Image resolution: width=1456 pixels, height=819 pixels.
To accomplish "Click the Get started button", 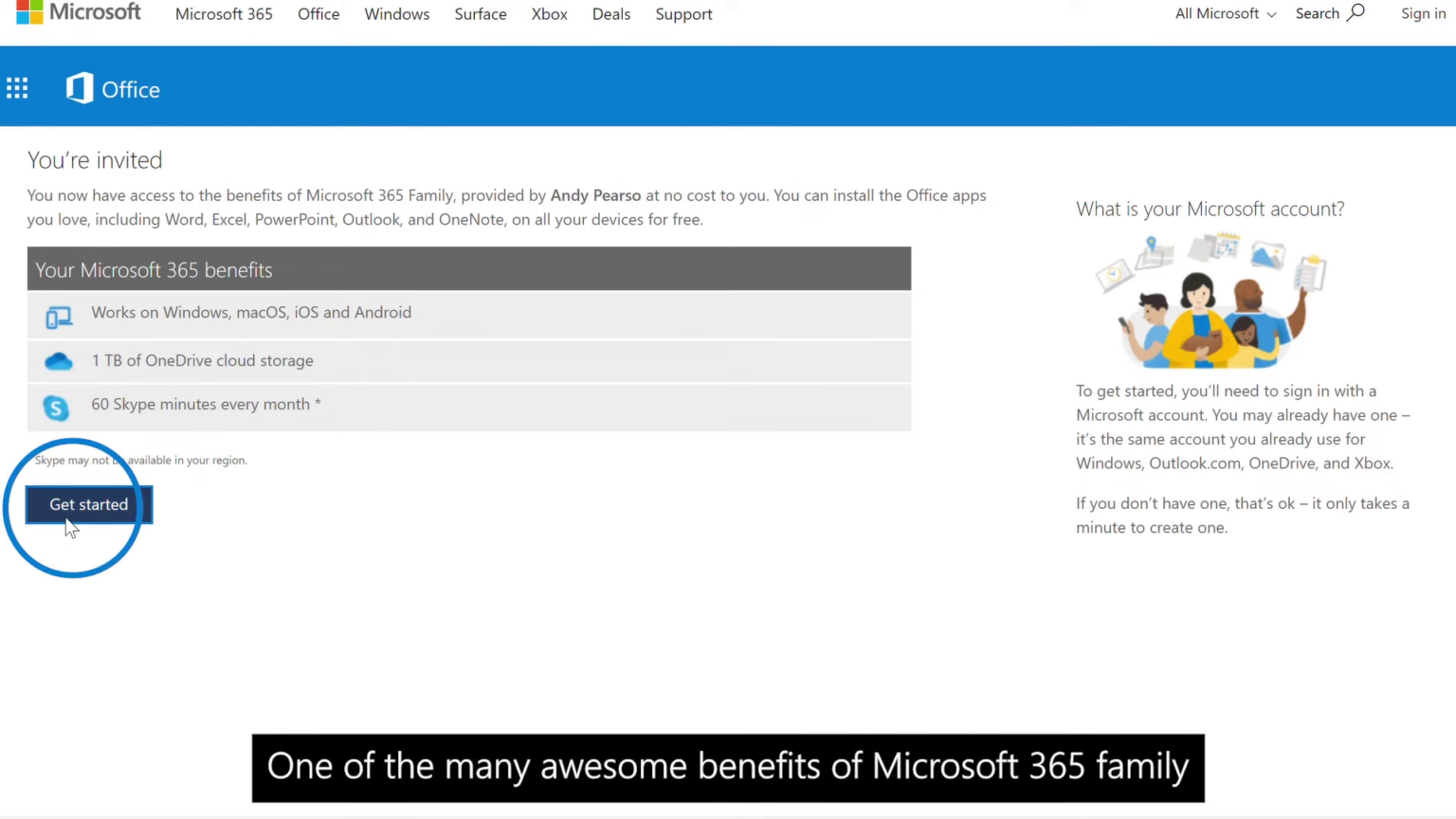I will click(88, 504).
